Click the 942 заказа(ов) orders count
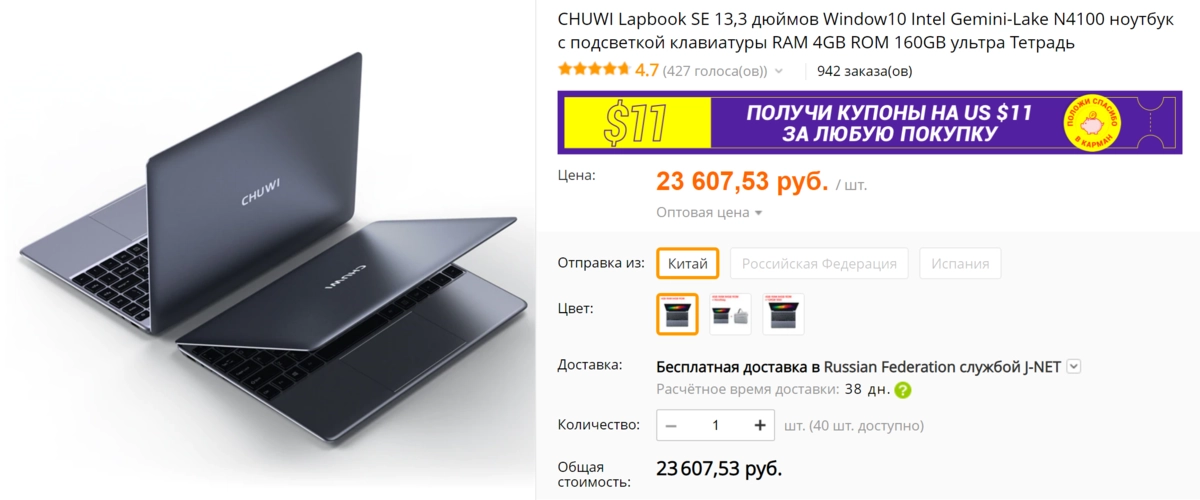 [x=864, y=71]
